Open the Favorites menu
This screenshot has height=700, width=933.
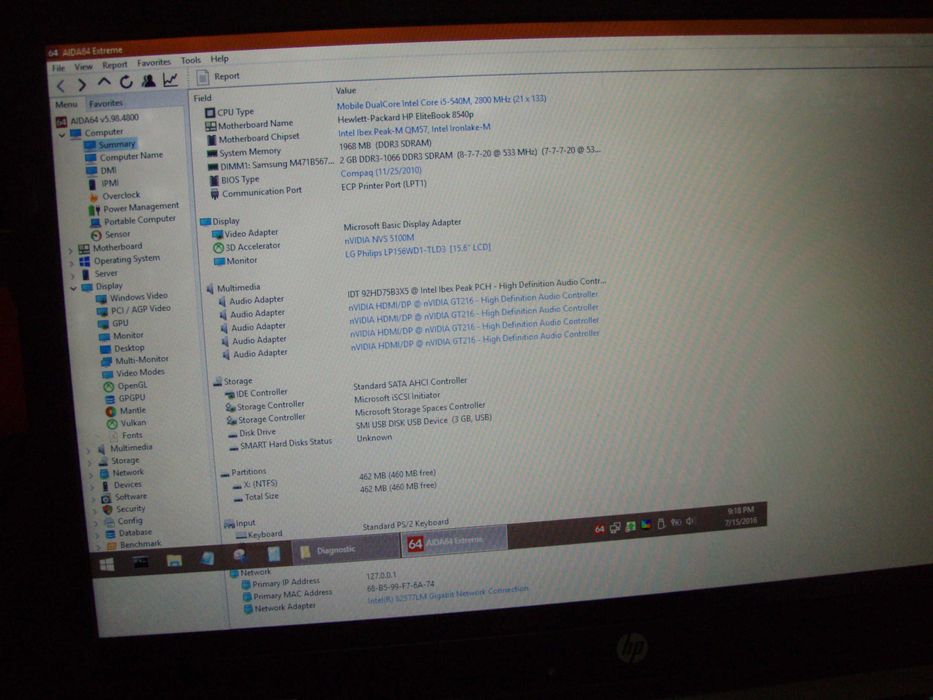154,62
